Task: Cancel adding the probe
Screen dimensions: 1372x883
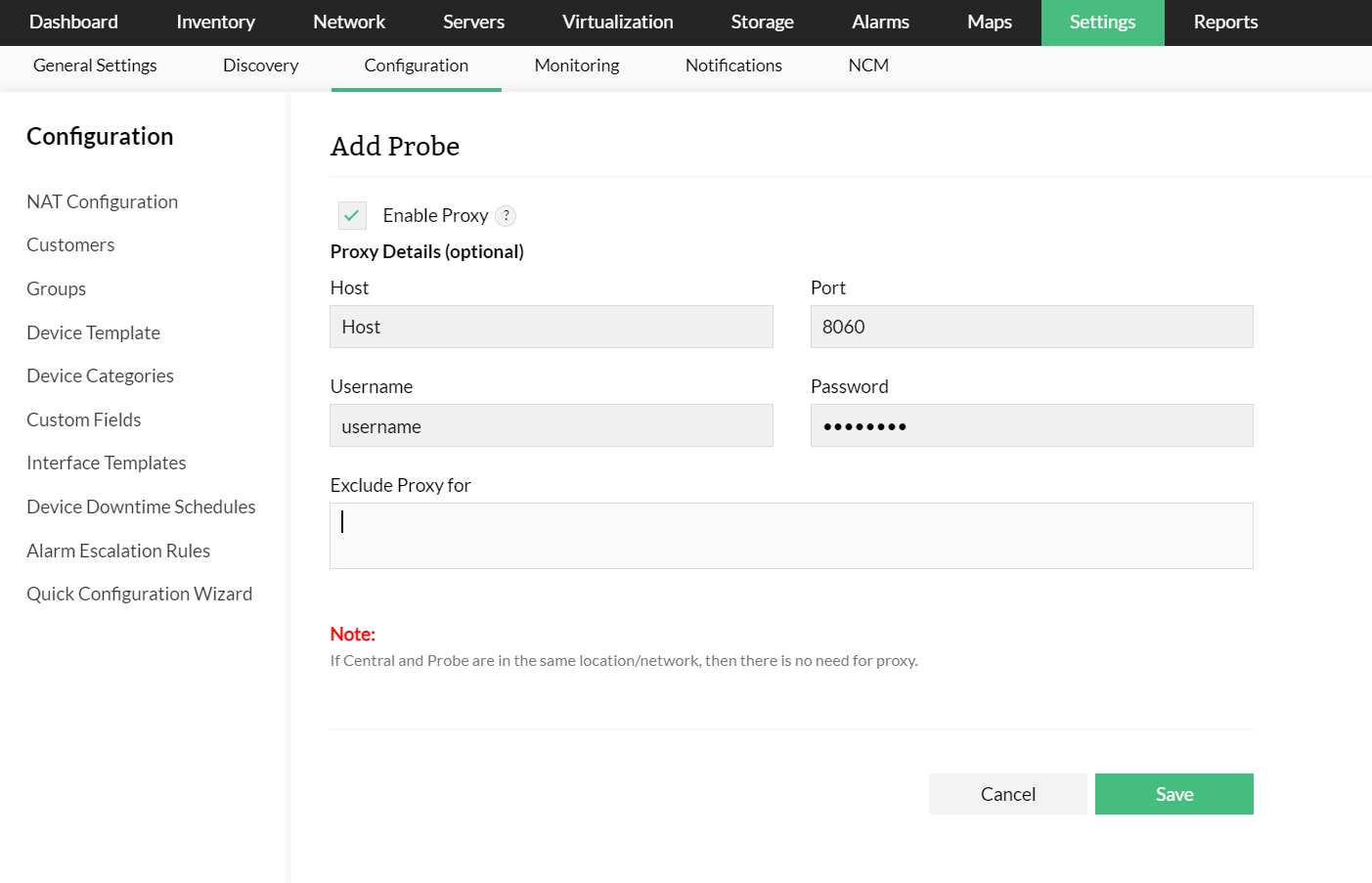Action: (x=1007, y=794)
